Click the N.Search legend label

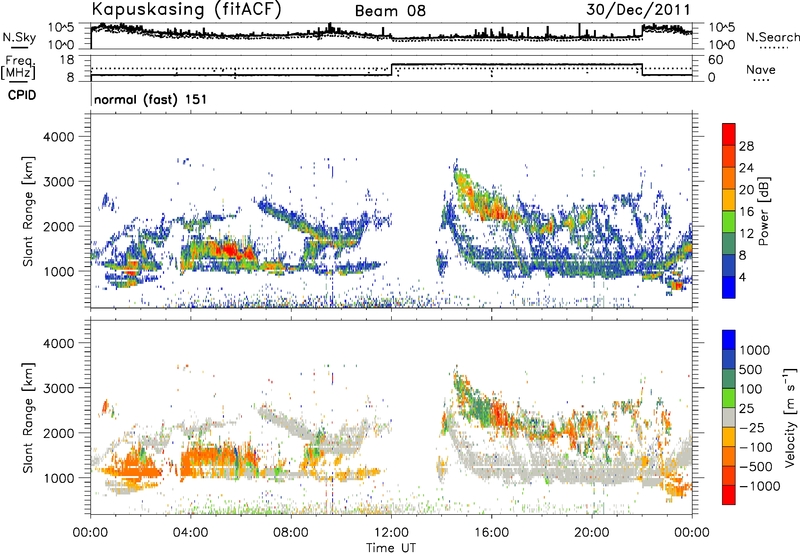772,37
